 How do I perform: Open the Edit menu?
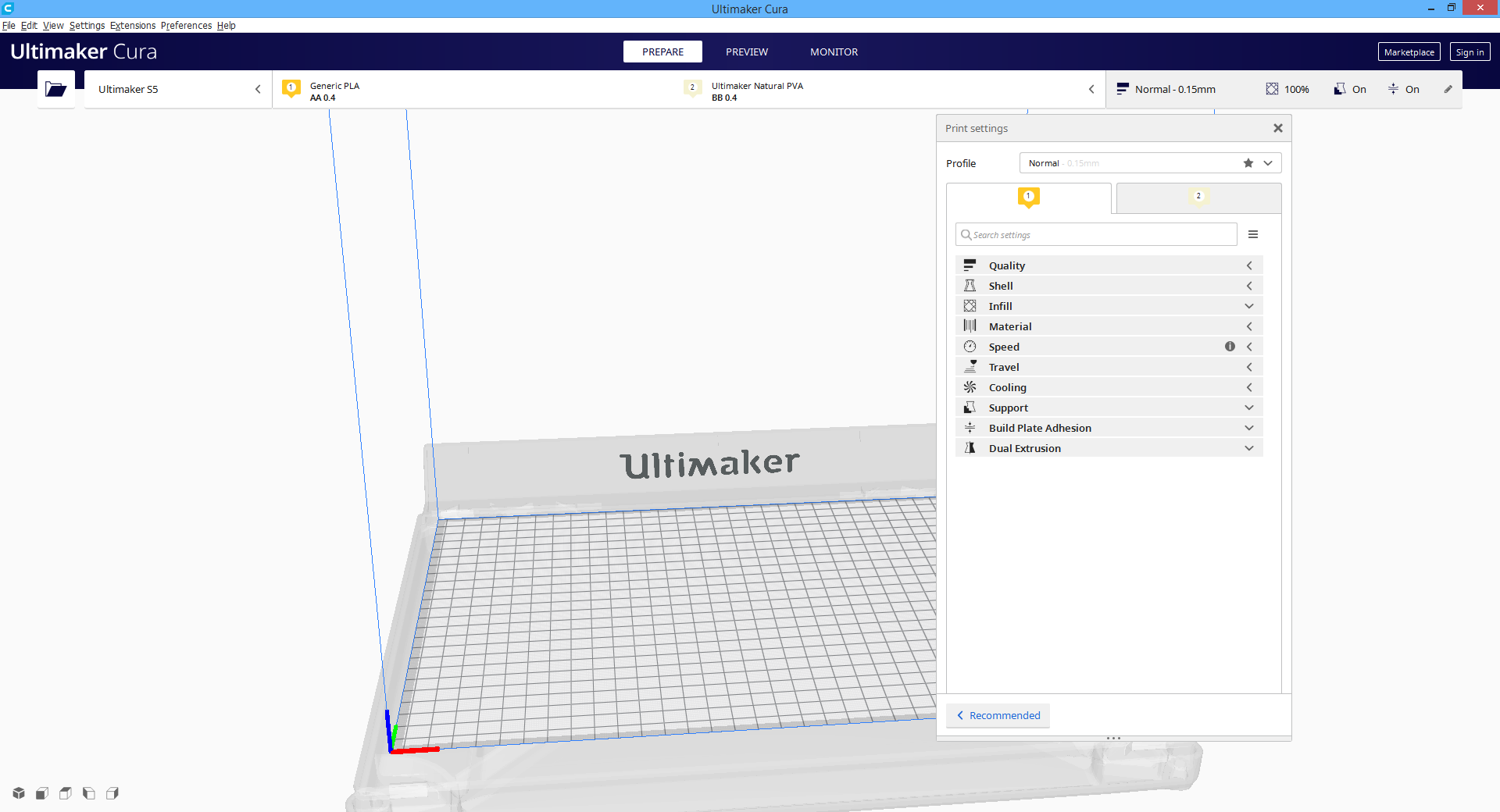click(x=29, y=26)
